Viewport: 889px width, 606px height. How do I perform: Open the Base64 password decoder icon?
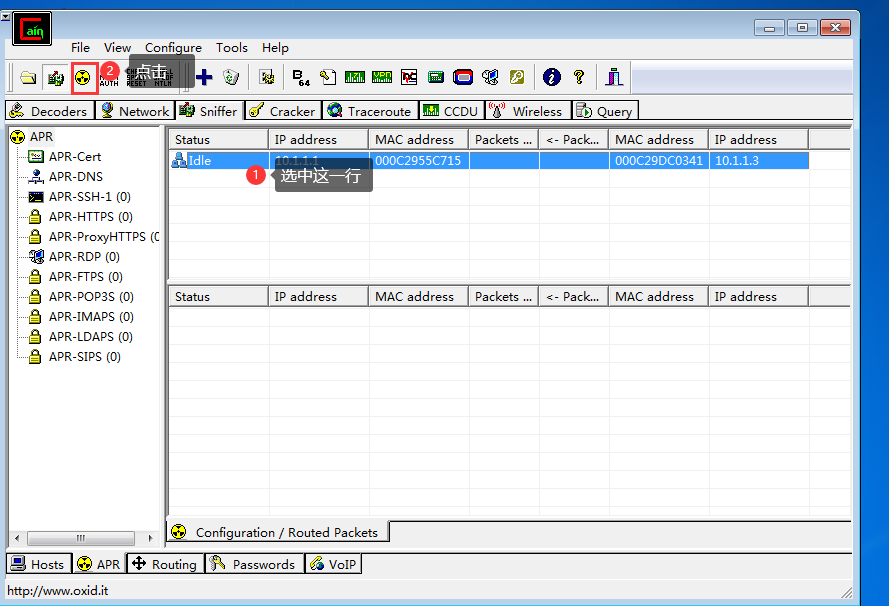(300, 77)
